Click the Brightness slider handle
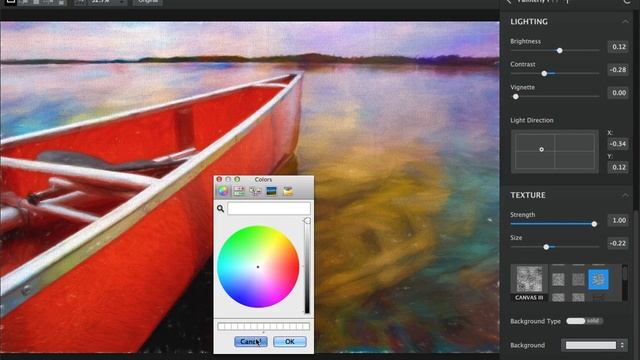640x360 pixels. (x=560, y=50)
